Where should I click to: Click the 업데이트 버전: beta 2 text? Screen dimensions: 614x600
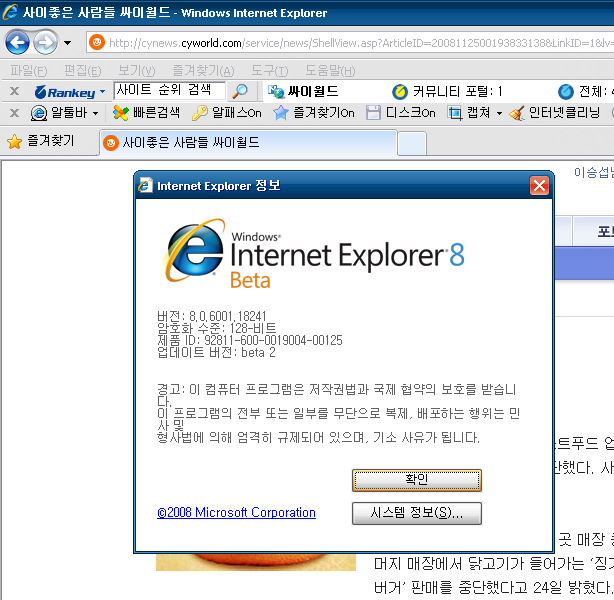[x=216, y=352]
